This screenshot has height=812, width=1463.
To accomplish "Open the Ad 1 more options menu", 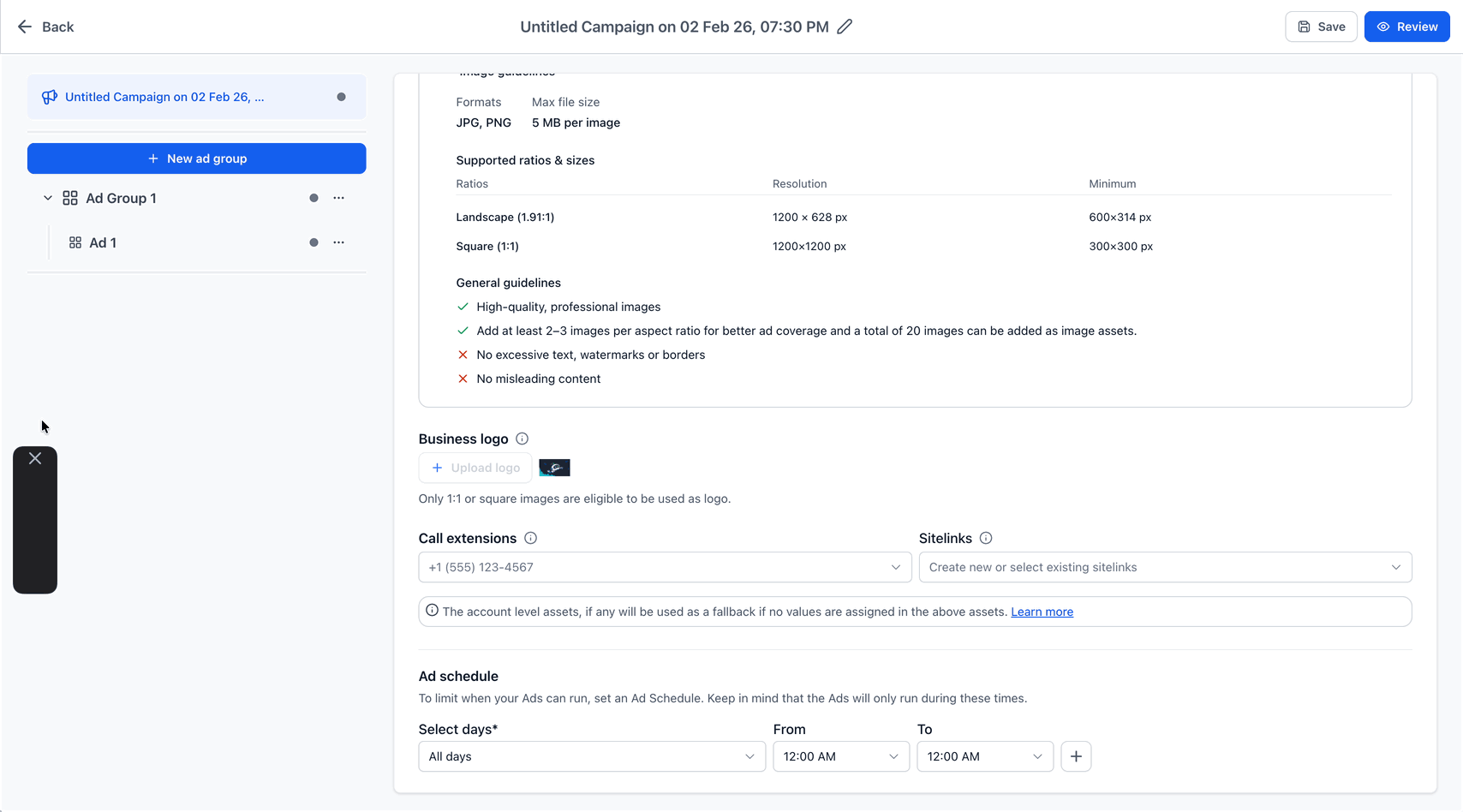I will (x=339, y=242).
